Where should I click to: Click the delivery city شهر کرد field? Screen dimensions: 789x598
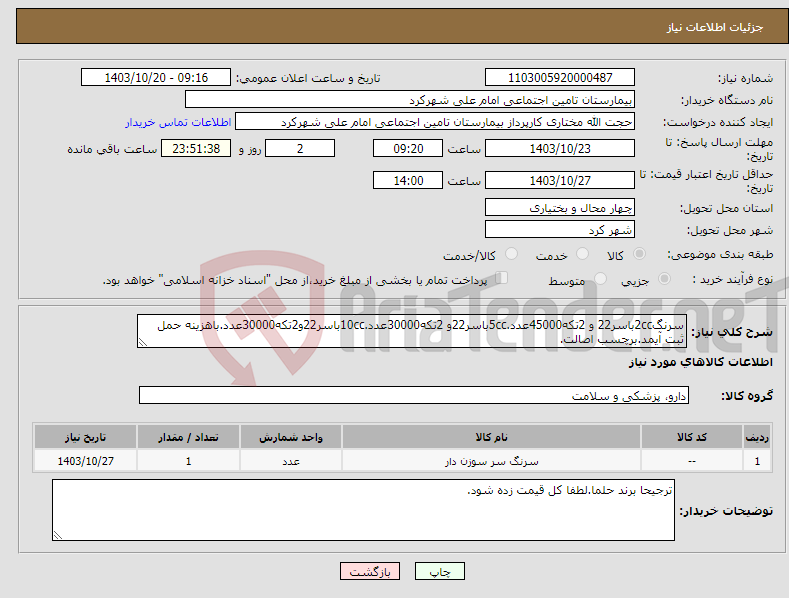pos(560,230)
